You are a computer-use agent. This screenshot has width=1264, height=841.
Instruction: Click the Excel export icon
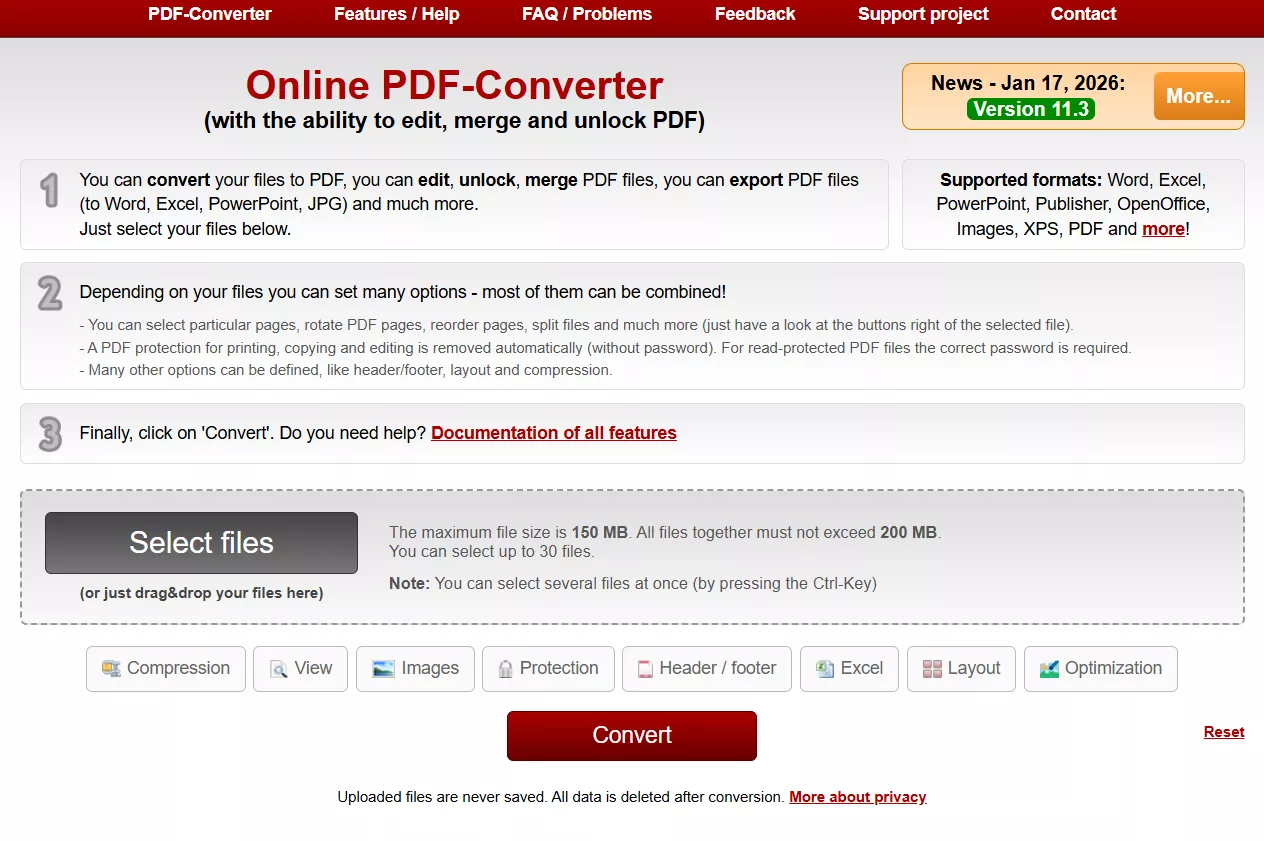pyautogui.click(x=823, y=668)
